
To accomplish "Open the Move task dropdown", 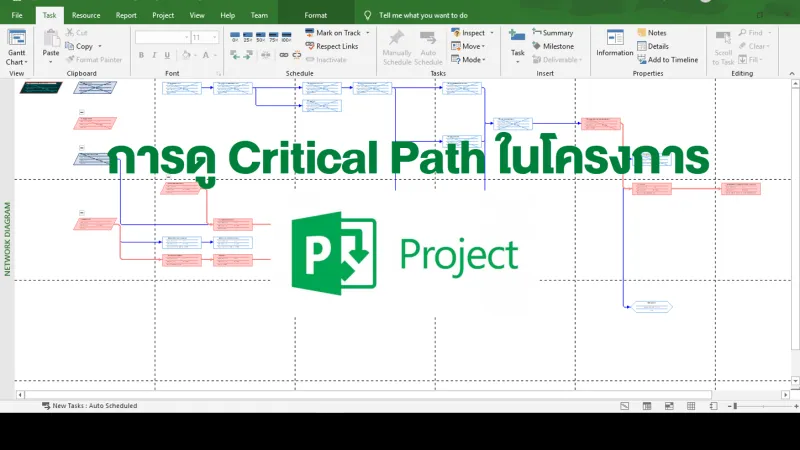I will pos(468,46).
